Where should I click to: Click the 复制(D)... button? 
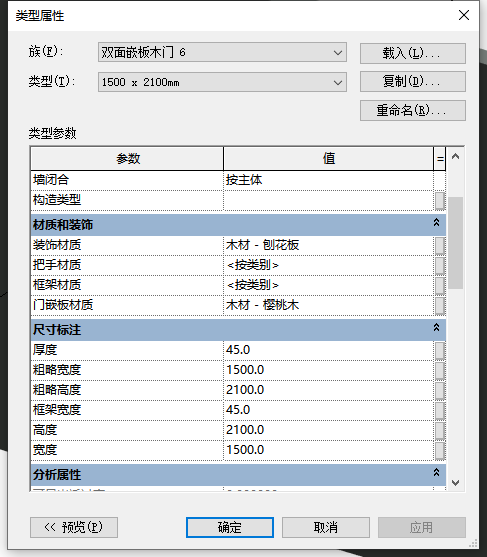(412, 81)
